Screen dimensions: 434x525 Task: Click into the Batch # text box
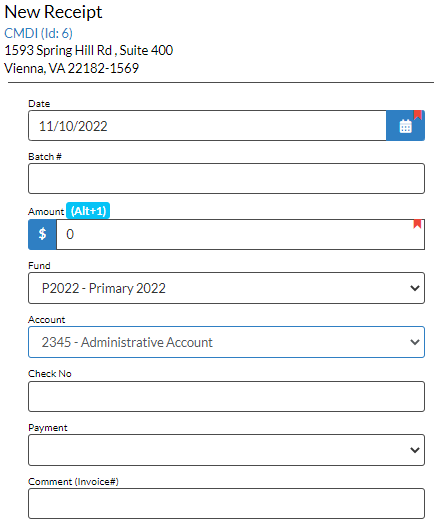[226, 178]
